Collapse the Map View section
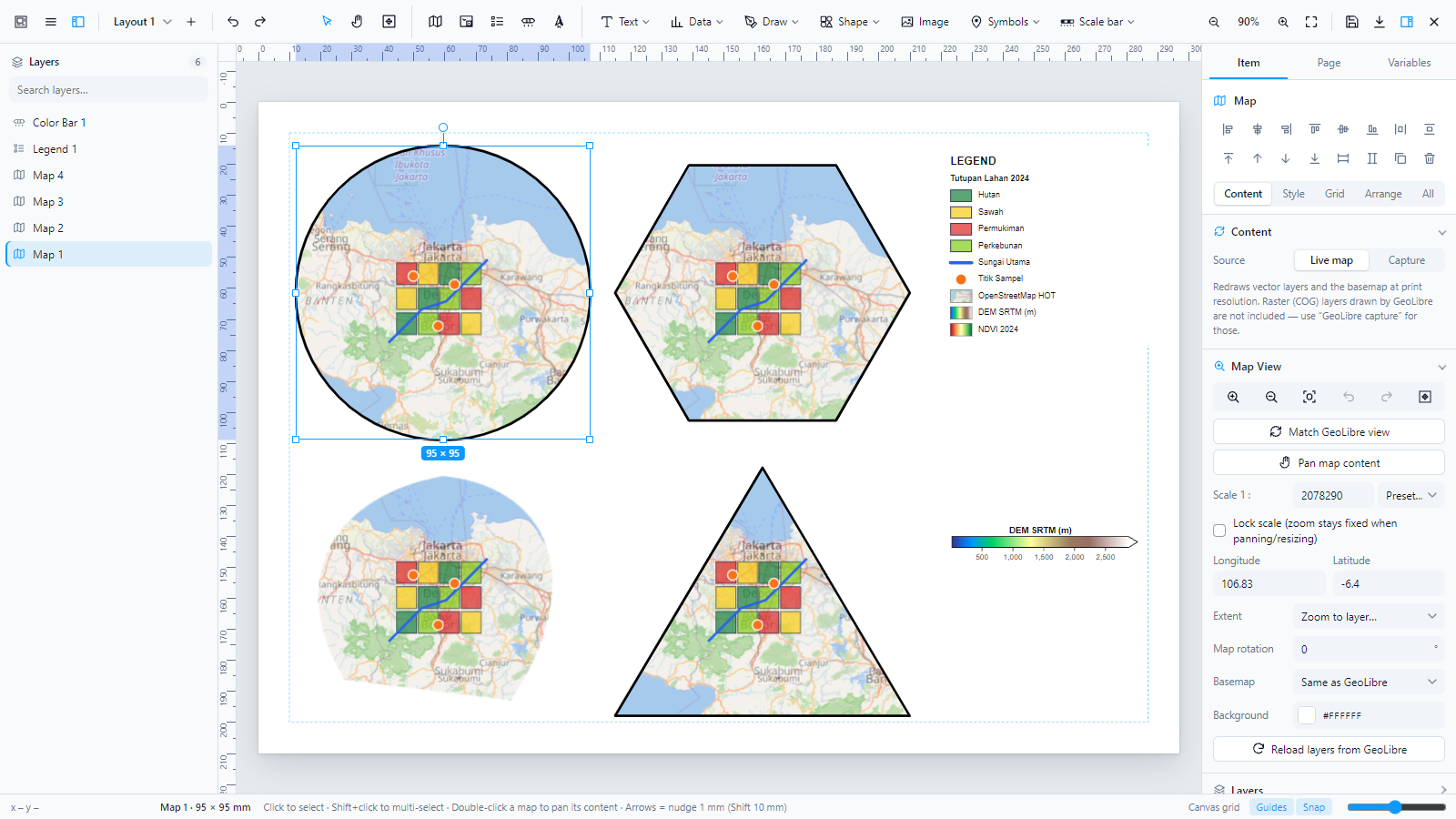Viewport: 1456px width, 819px height. 1441,367
